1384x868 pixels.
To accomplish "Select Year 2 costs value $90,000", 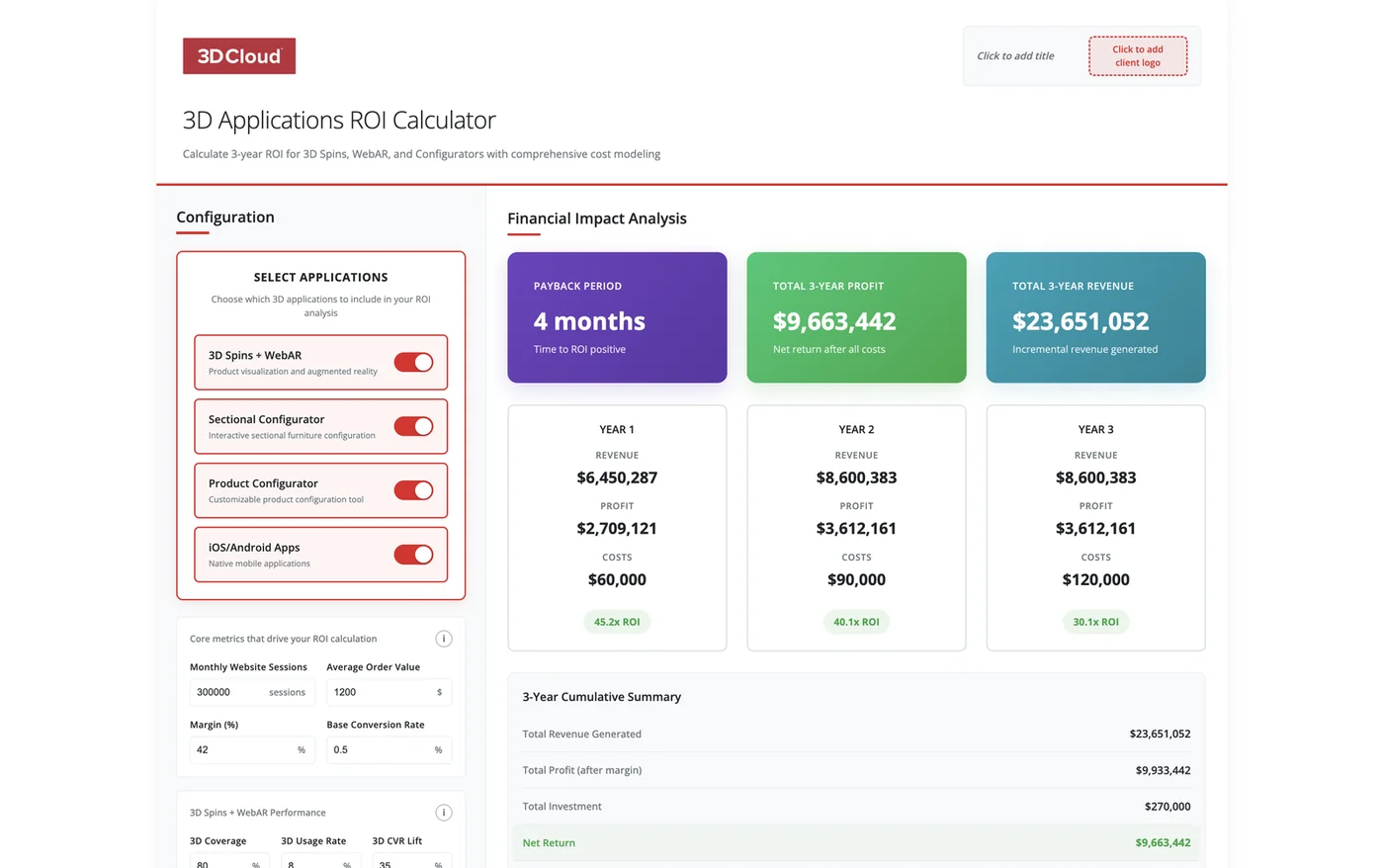I will click(856, 580).
